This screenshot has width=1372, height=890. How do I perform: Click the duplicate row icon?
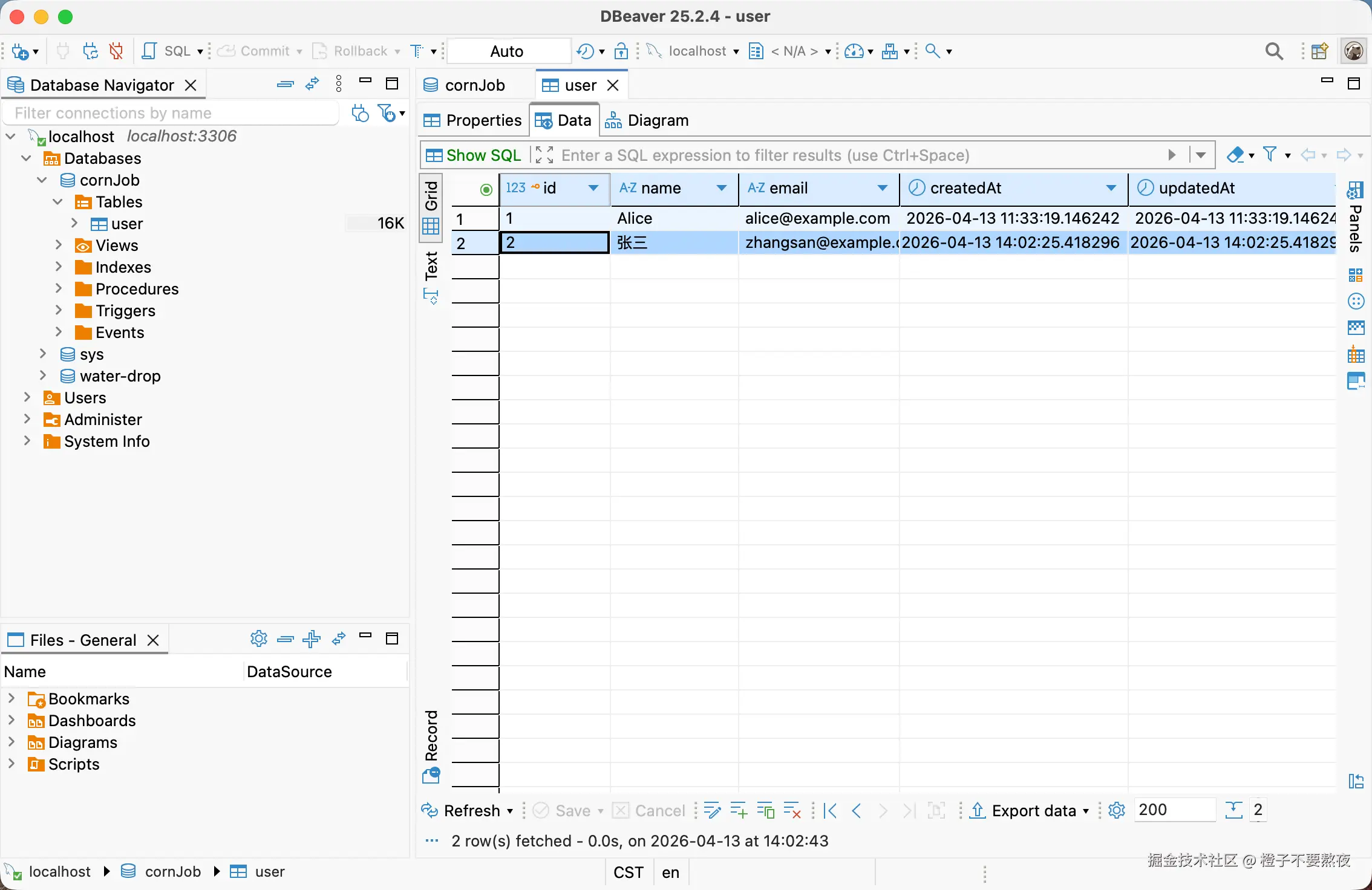[x=765, y=810]
